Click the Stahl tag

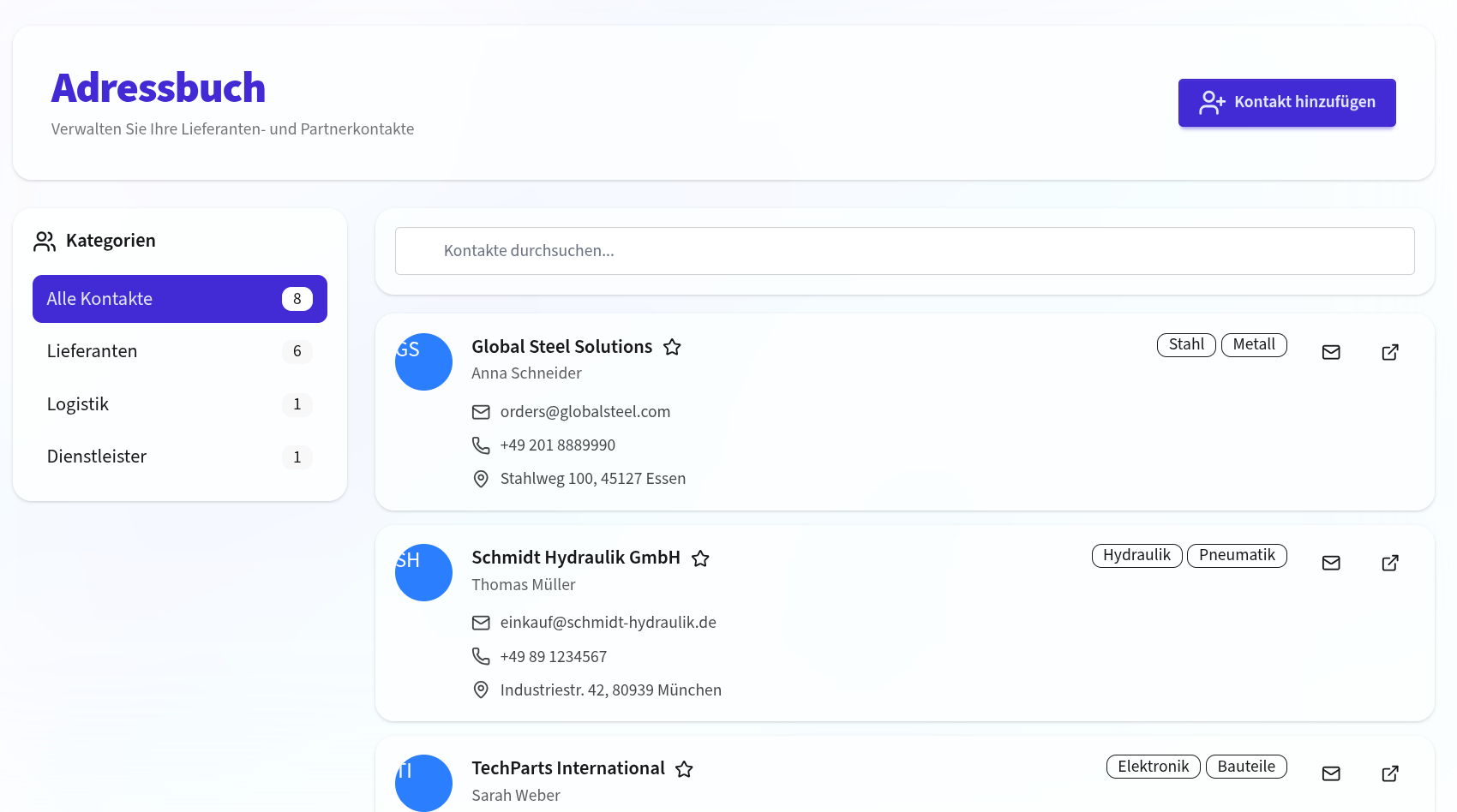(x=1185, y=344)
